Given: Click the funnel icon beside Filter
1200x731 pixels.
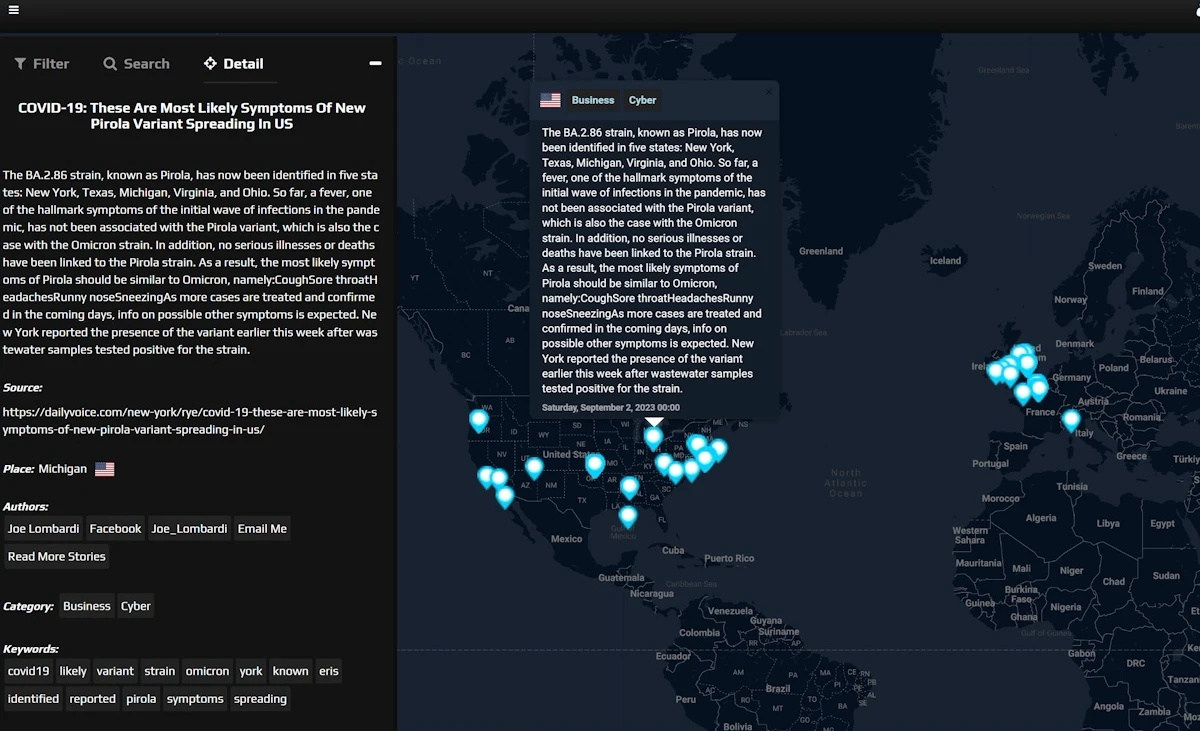Looking at the screenshot, I should (20, 64).
